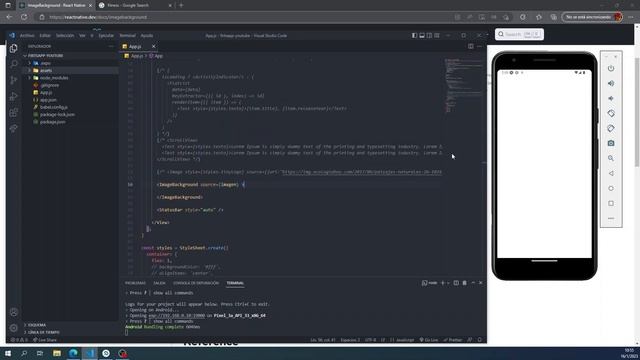The height and width of the screenshot is (360, 640).
Task: Toggle bottom panel layout icon
Action: [422, 36]
